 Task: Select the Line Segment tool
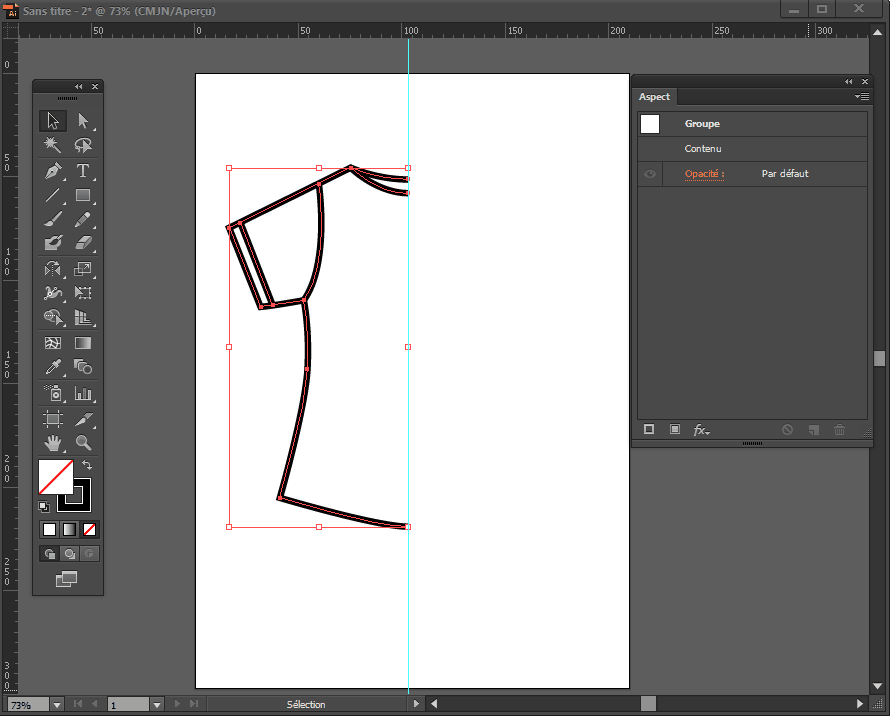53,195
